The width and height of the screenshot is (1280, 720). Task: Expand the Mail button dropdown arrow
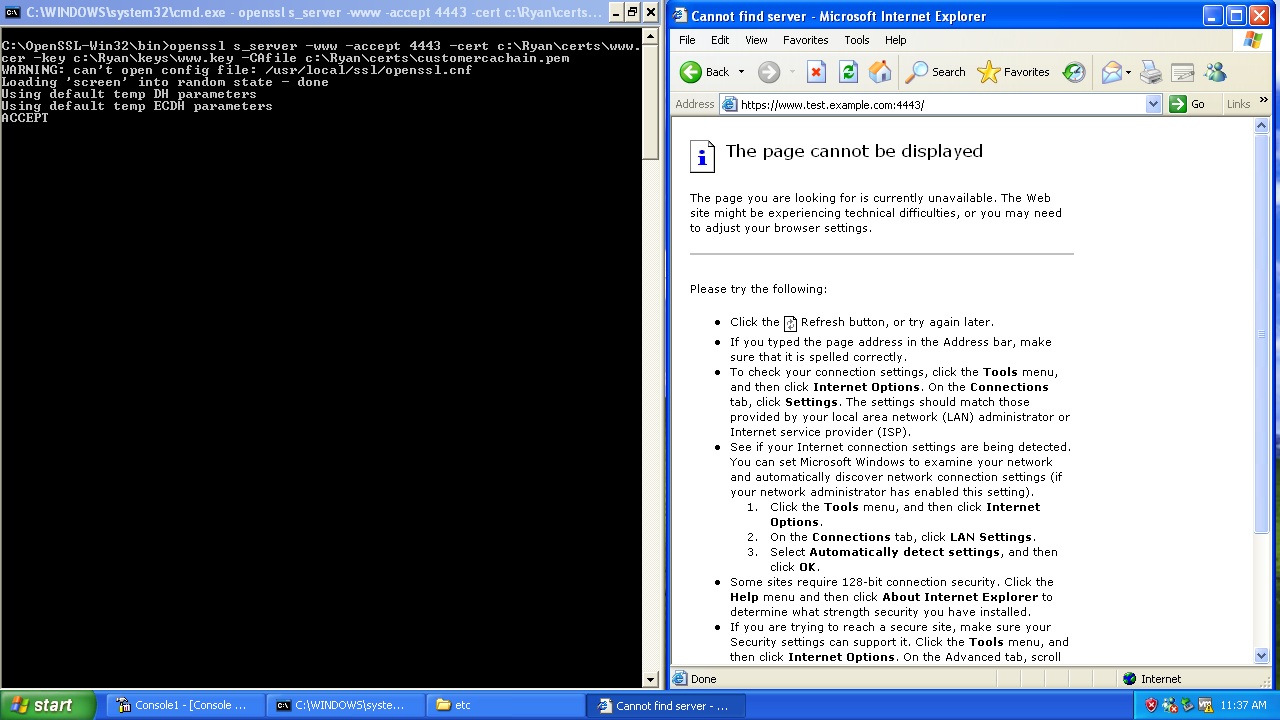point(1128,72)
